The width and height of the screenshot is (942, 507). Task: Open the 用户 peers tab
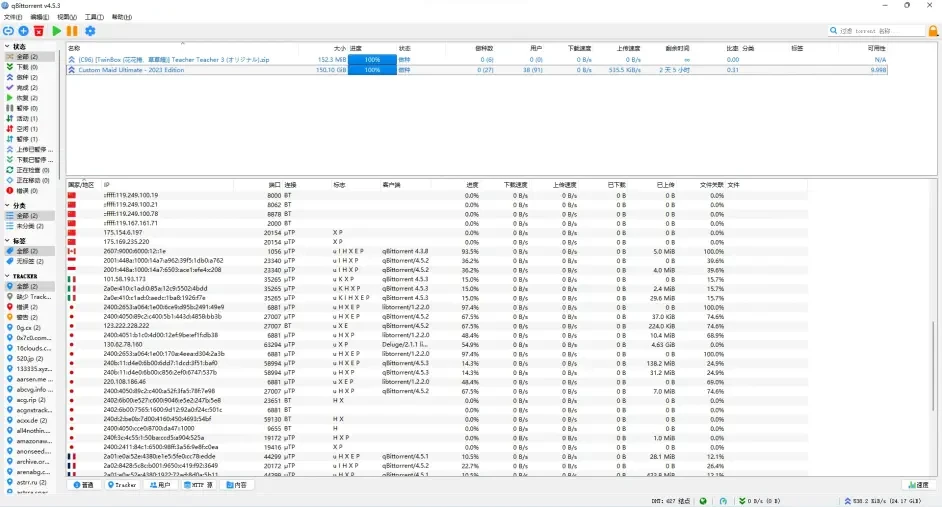point(160,485)
